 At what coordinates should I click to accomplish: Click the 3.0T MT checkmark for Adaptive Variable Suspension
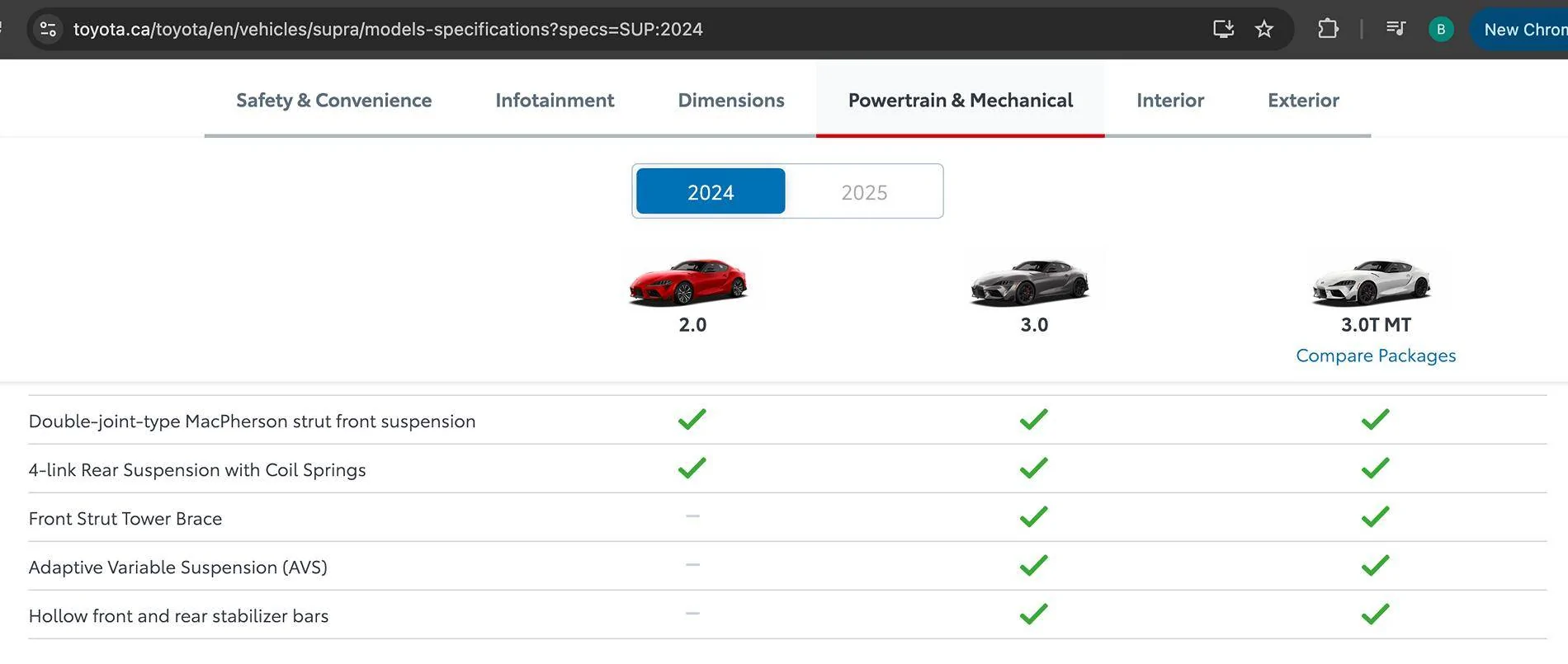point(1376,565)
